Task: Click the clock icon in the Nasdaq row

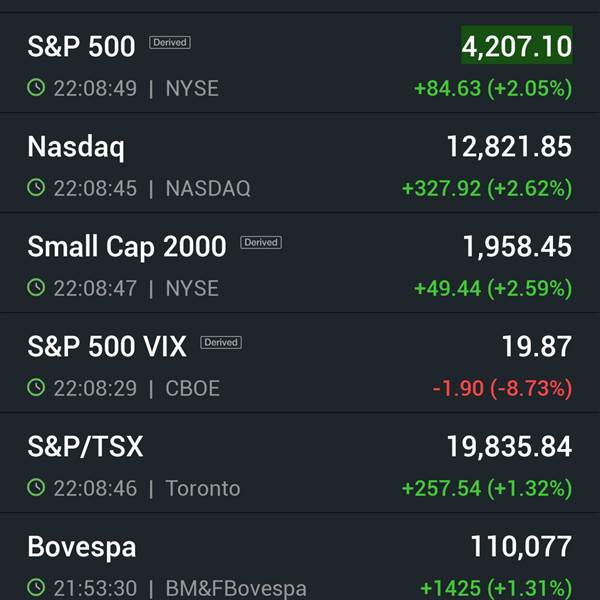Action: pyautogui.click(x=36, y=188)
